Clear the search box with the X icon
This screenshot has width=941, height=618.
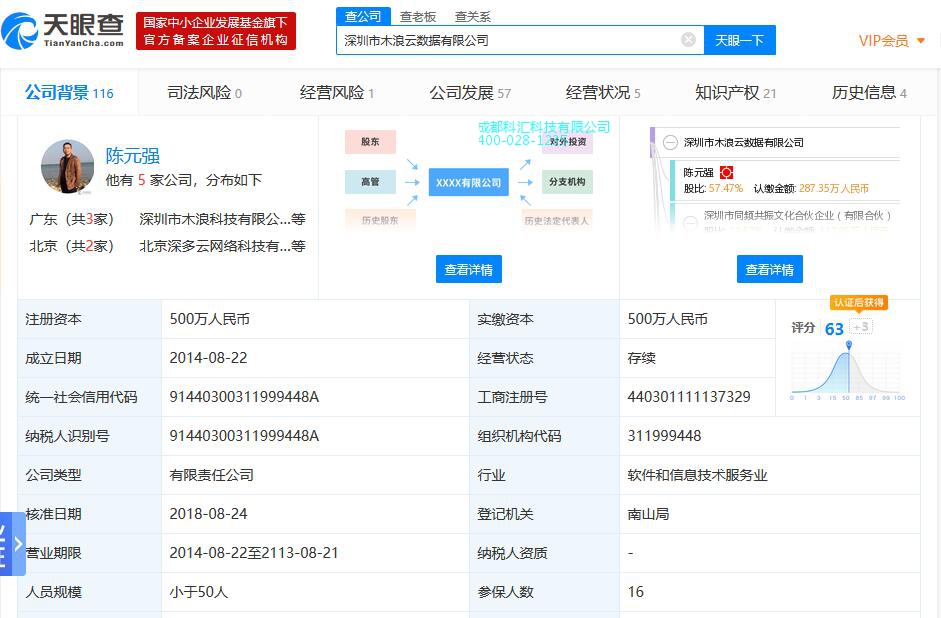[x=688, y=40]
